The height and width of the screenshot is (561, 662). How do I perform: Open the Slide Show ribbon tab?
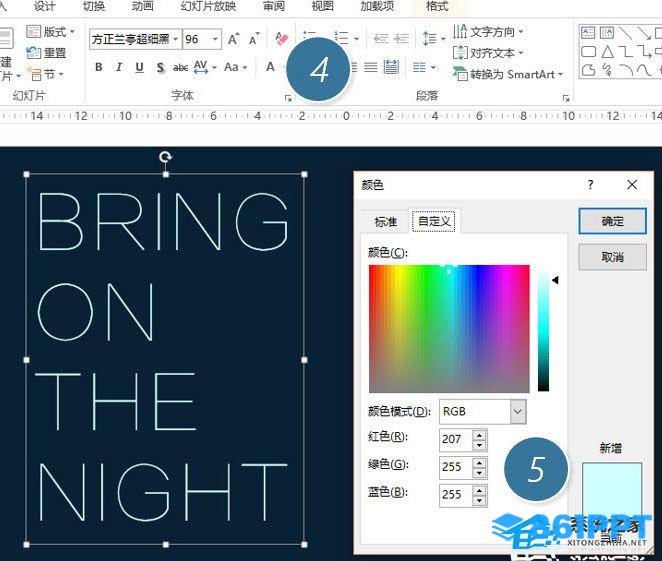click(208, 6)
